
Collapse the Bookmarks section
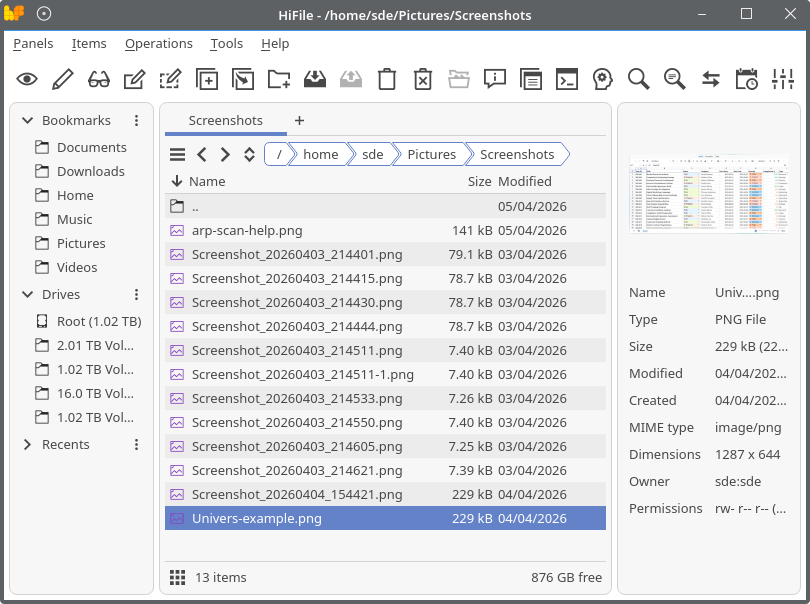coord(27,121)
